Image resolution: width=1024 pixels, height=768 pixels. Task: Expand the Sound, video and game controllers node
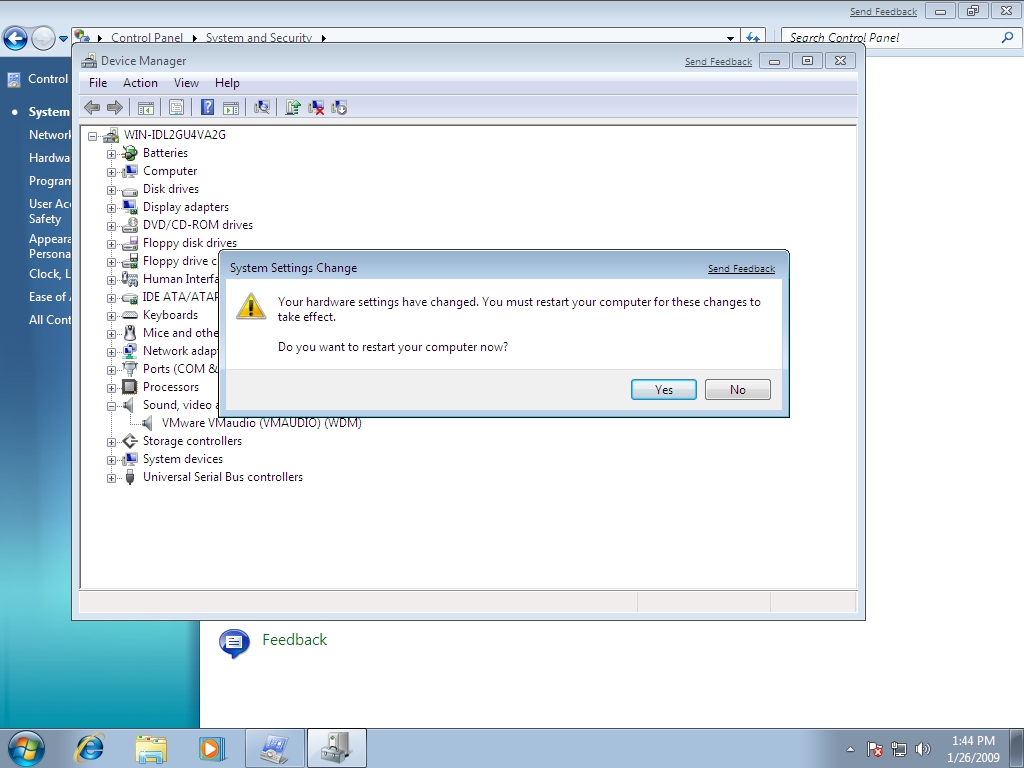(x=112, y=405)
